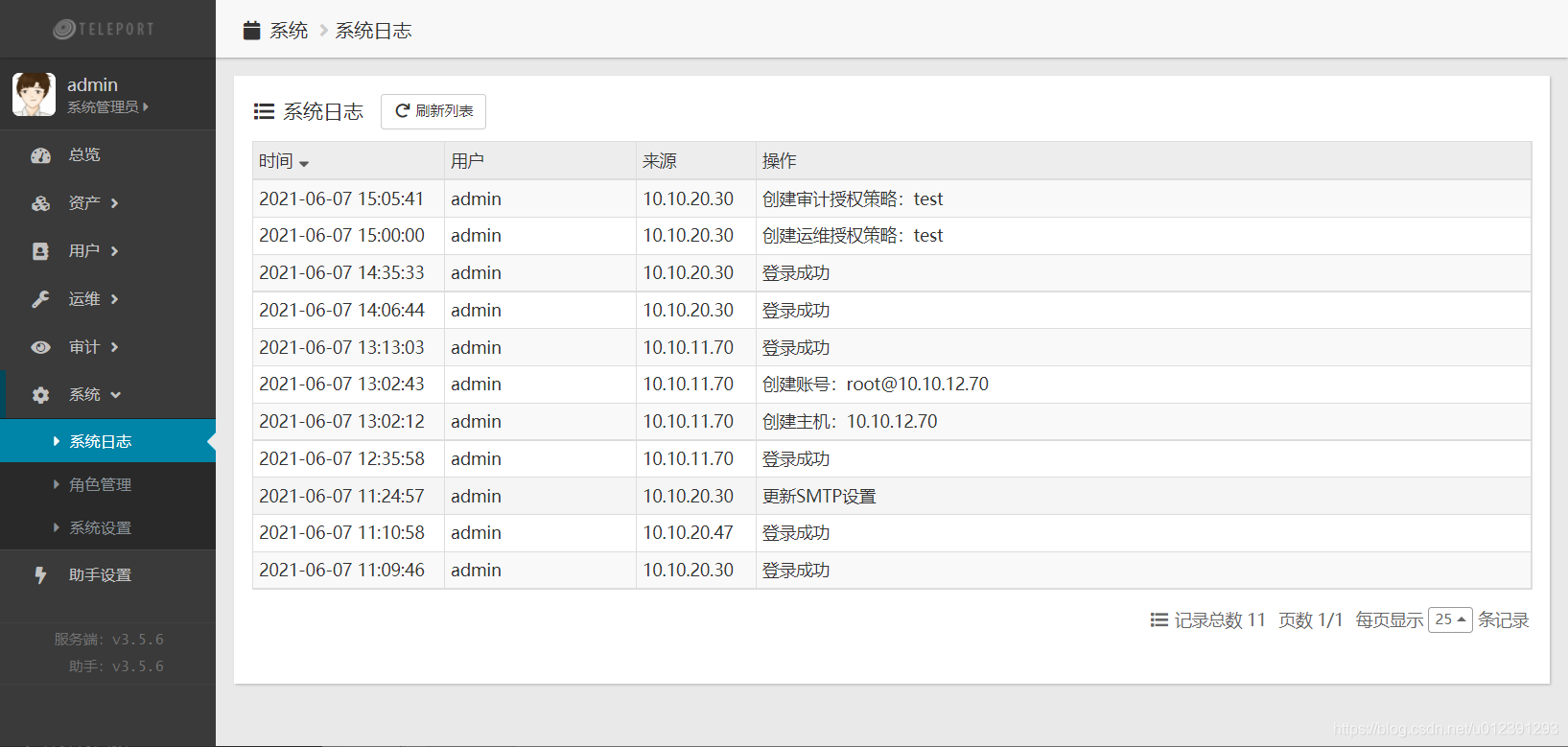Screen dimensions: 1568x747
Task: Click 记录总数 11 text
Action: click(1220, 620)
